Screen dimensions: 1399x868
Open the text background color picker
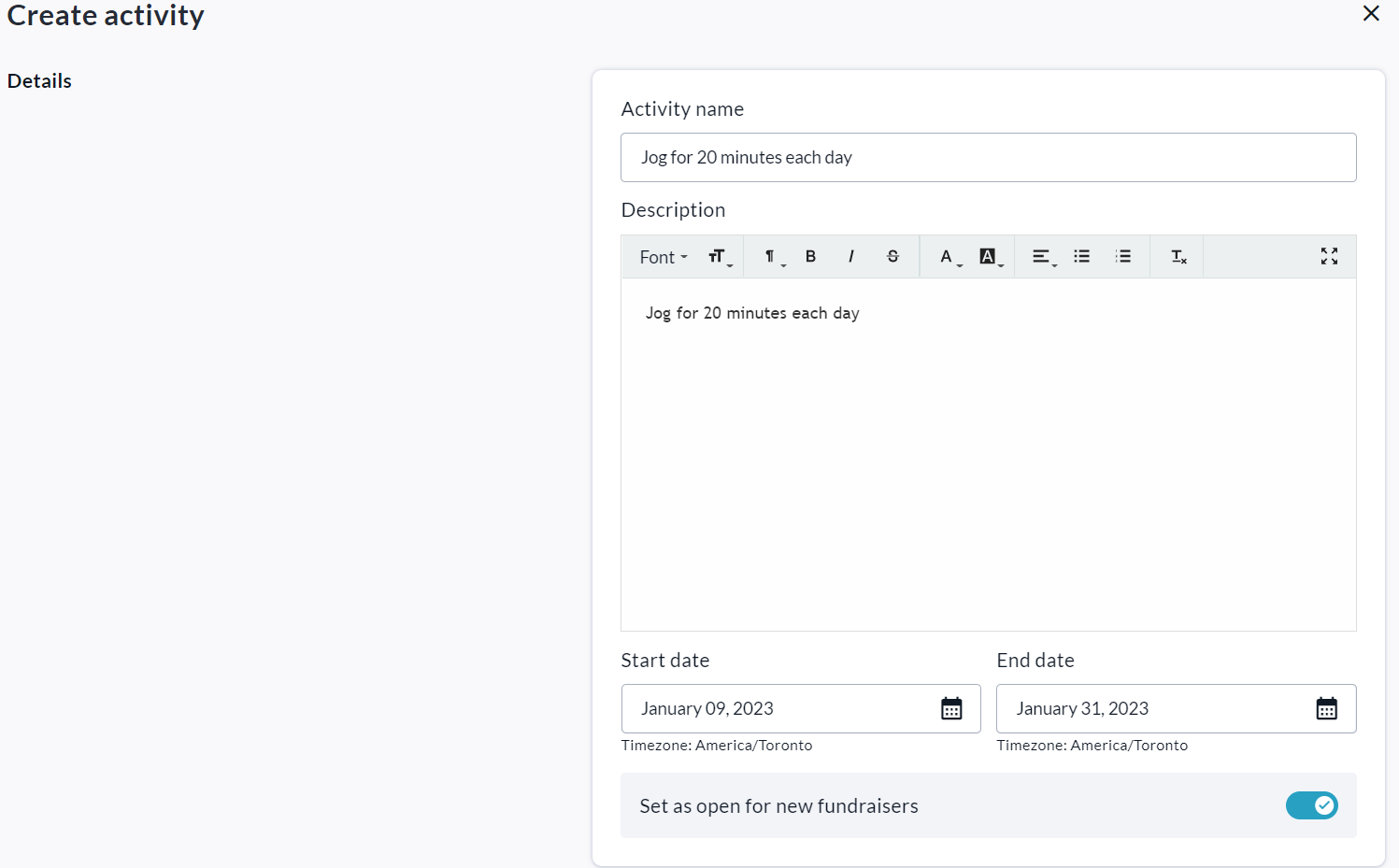coord(991,257)
